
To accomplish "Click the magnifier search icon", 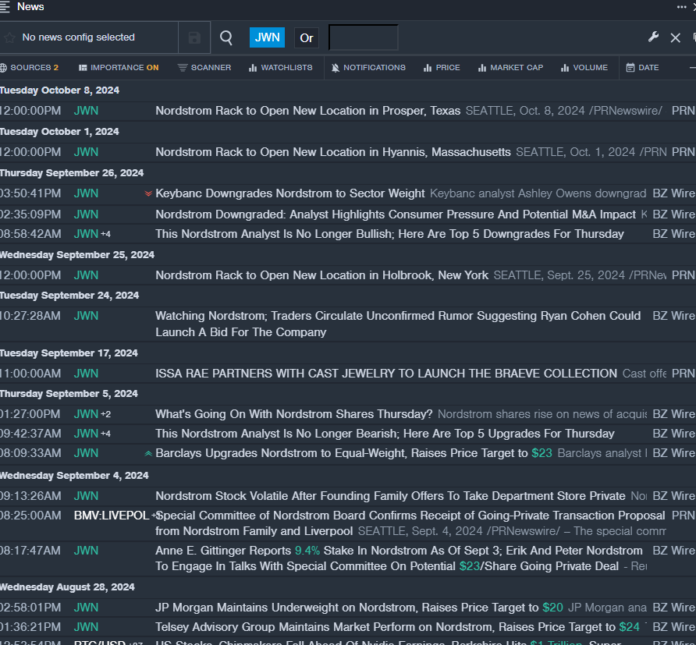I will (226, 38).
